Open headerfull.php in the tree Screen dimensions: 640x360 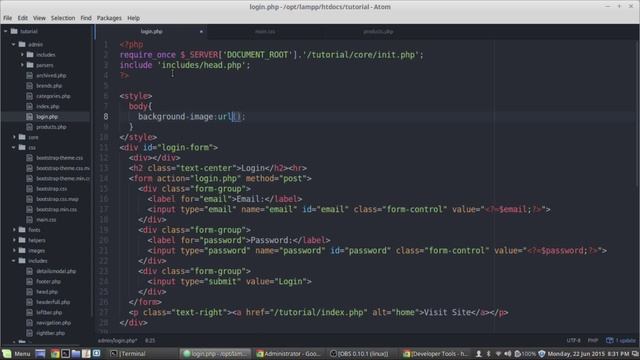53,302
